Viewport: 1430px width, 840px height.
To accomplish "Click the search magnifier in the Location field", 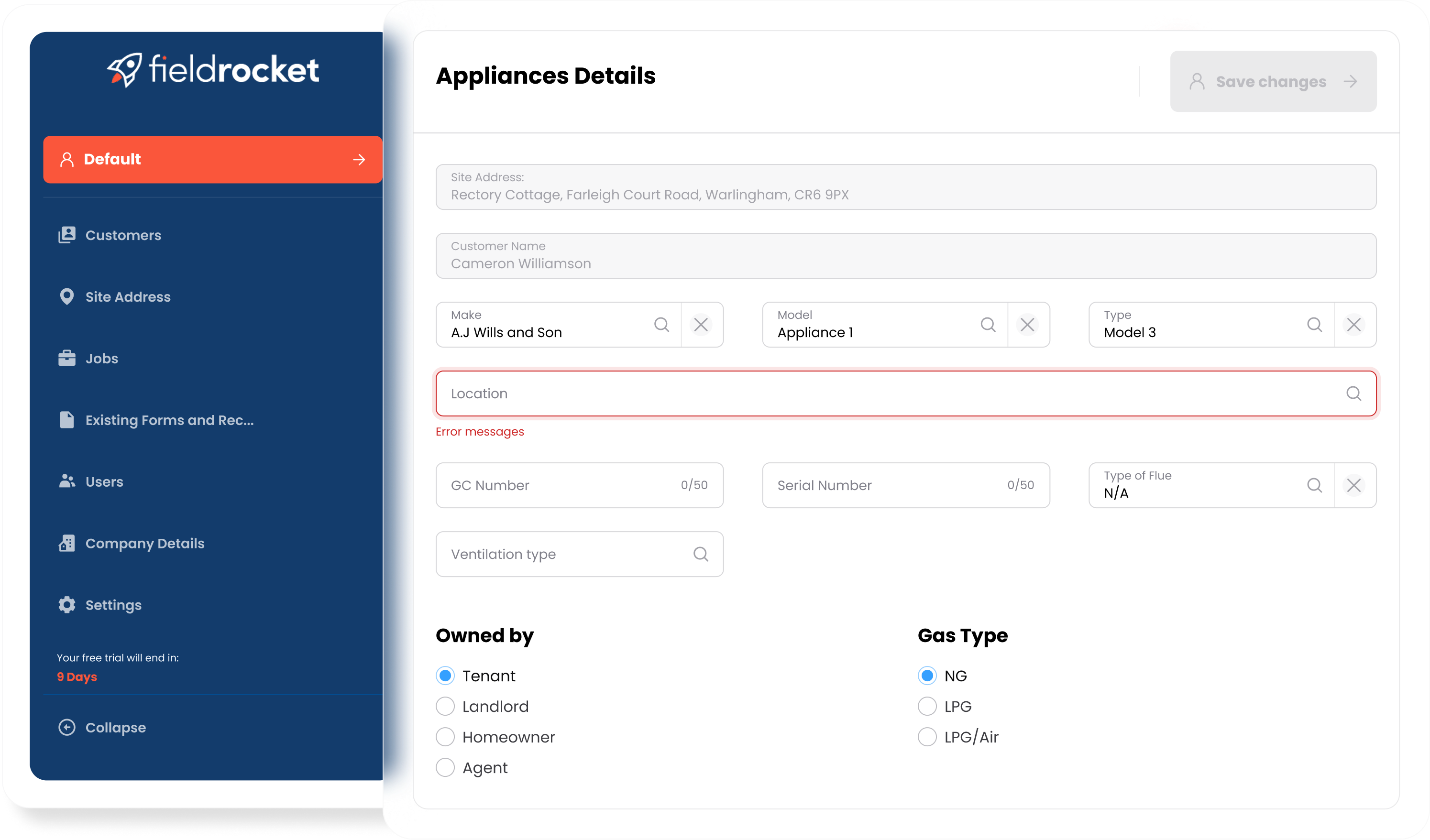I will pyautogui.click(x=1354, y=393).
